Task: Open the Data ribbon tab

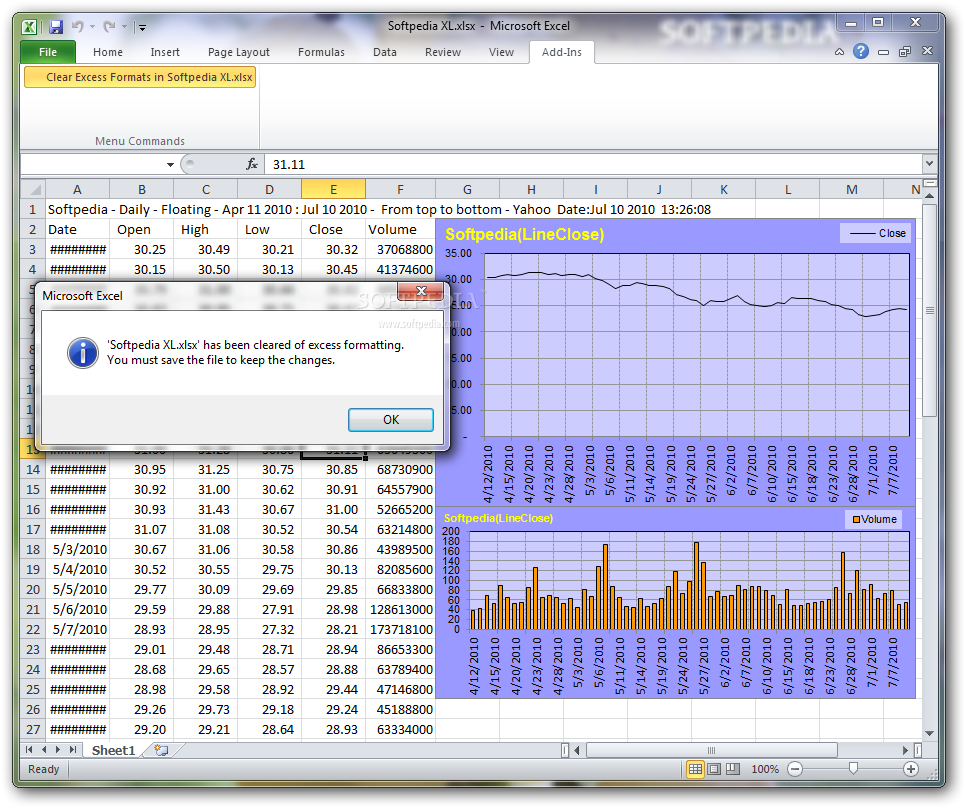Action: (384, 52)
